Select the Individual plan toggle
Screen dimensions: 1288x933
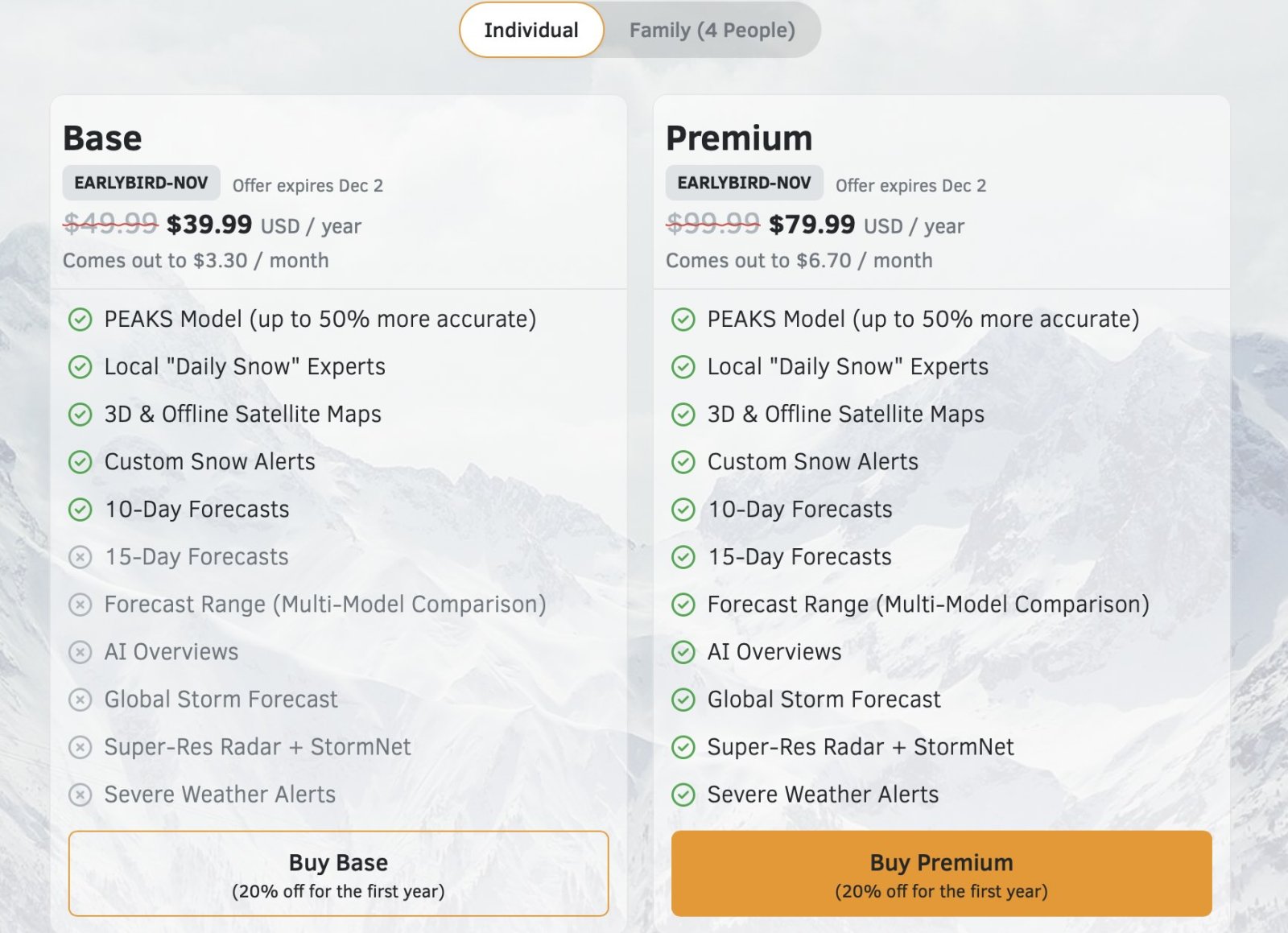[x=531, y=31]
